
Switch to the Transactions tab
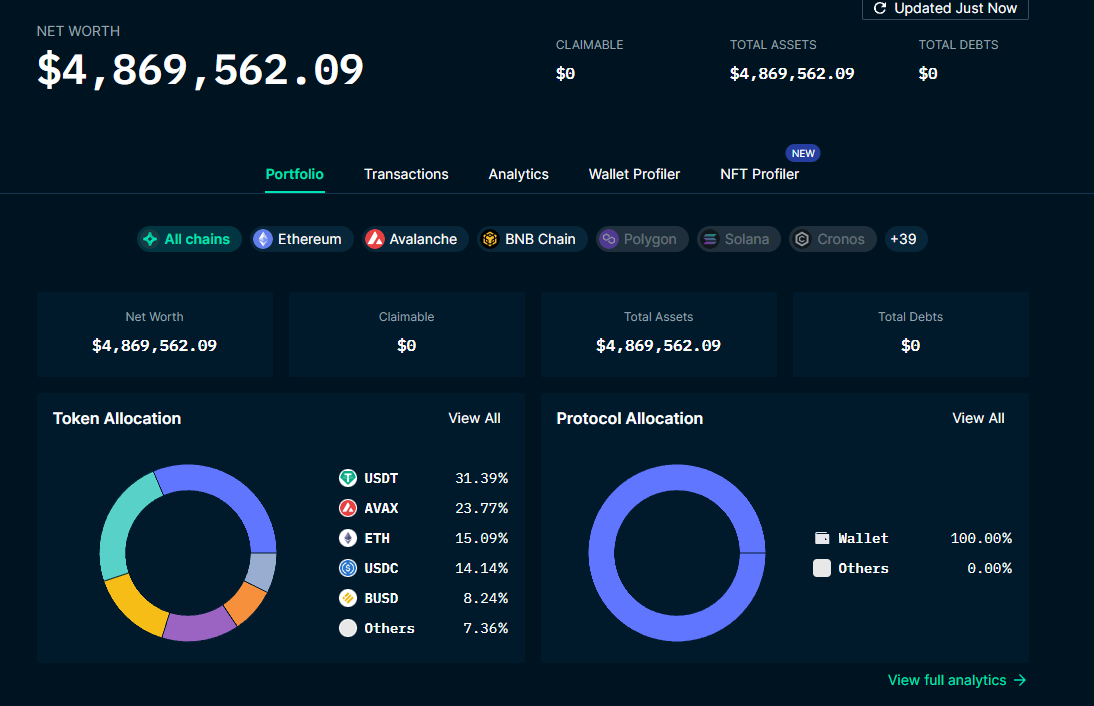406,174
